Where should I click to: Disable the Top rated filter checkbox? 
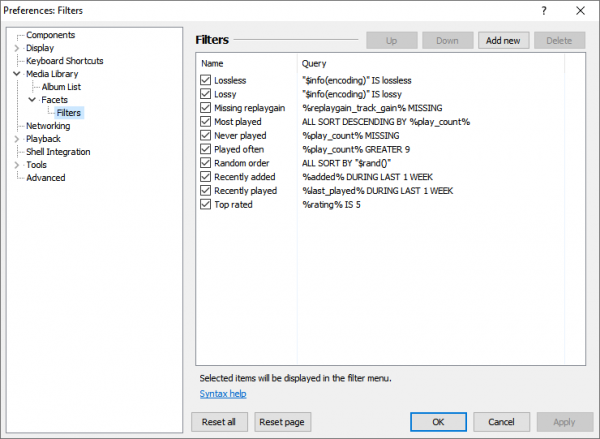click(x=206, y=204)
